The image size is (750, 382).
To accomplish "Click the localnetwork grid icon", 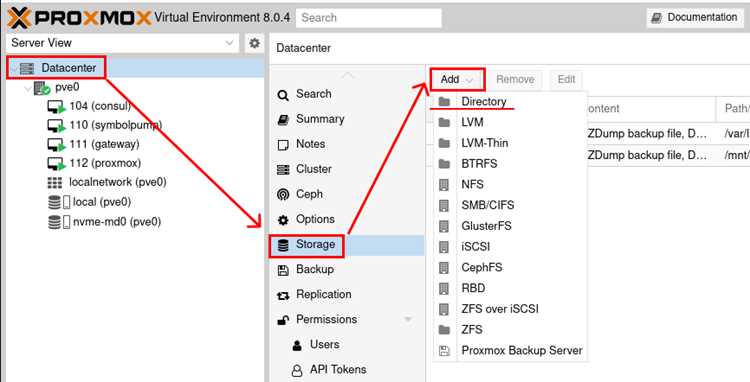I will tap(55, 183).
